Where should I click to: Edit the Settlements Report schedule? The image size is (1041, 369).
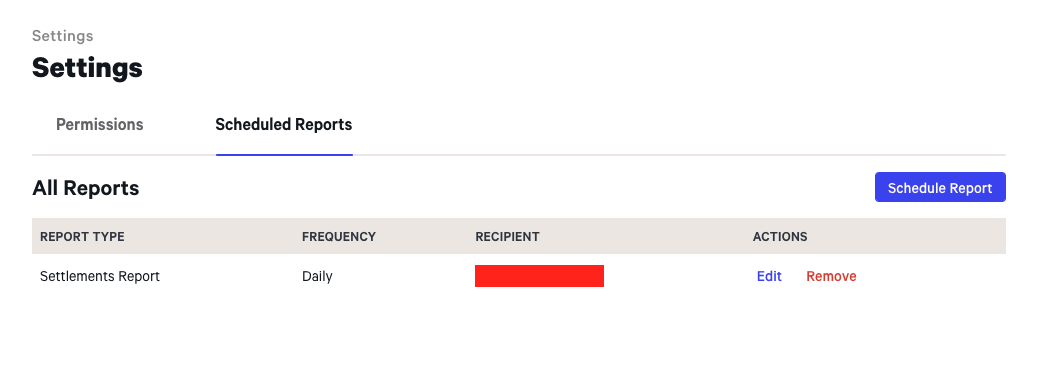pos(769,276)
